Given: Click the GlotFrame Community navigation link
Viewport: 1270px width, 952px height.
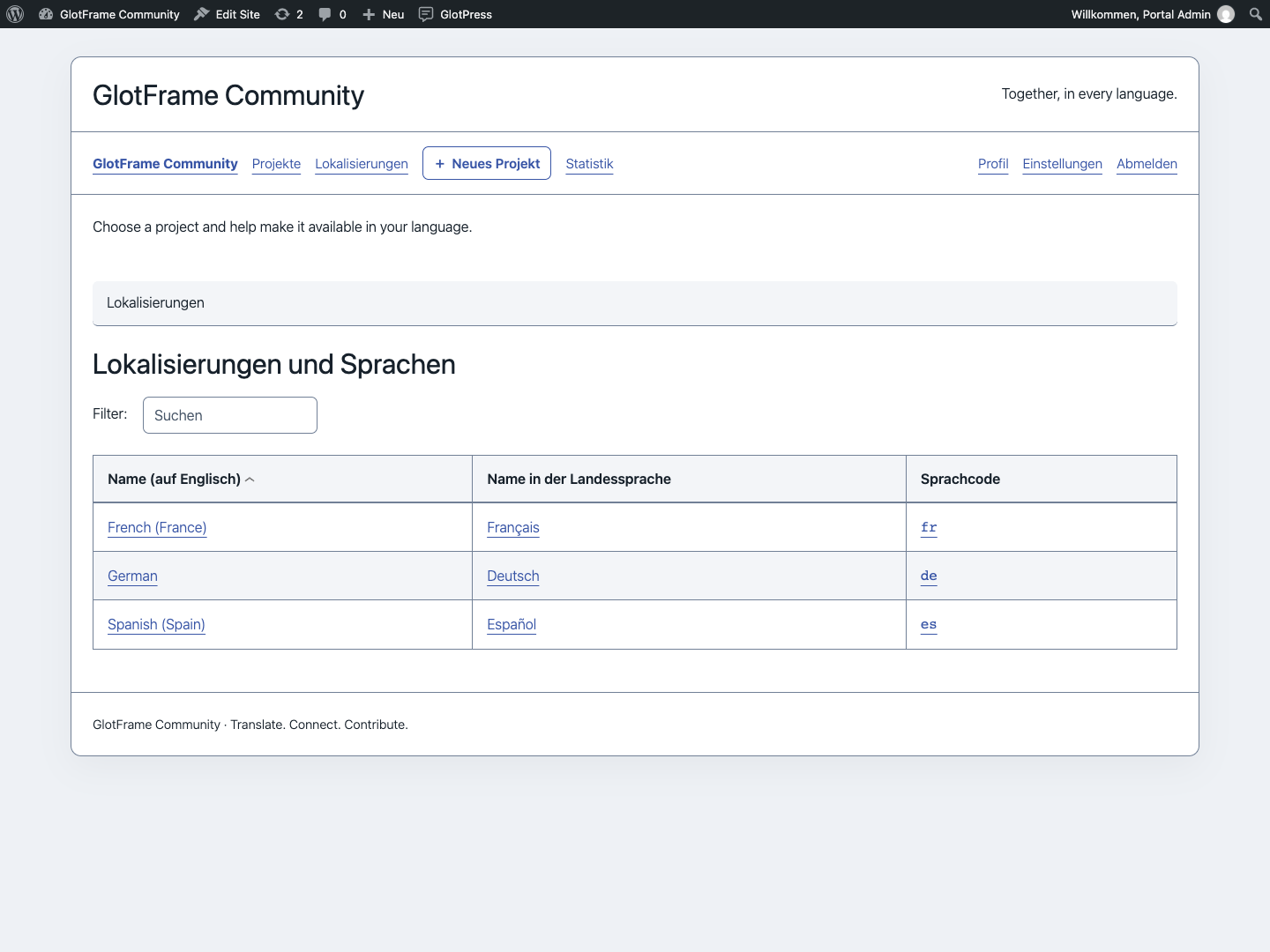Looking at the screenshot, I should tap(165, 164).
